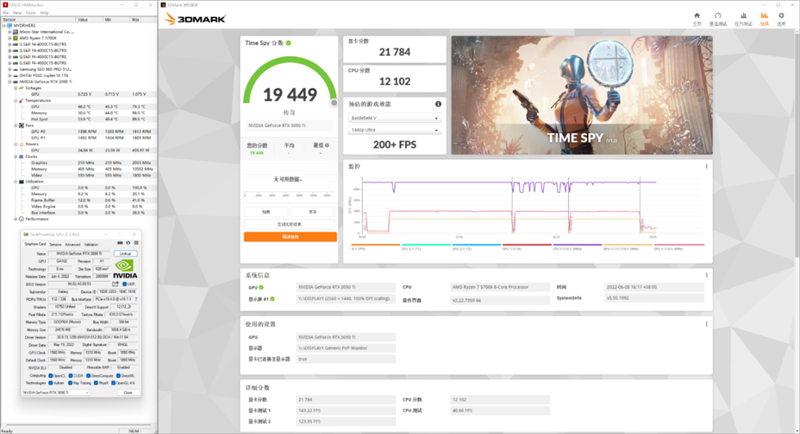This screenshot has width=800, height=434.
Task: Toggle the DirectML checkbox in GPU-Z
Action: coord(118,376)
